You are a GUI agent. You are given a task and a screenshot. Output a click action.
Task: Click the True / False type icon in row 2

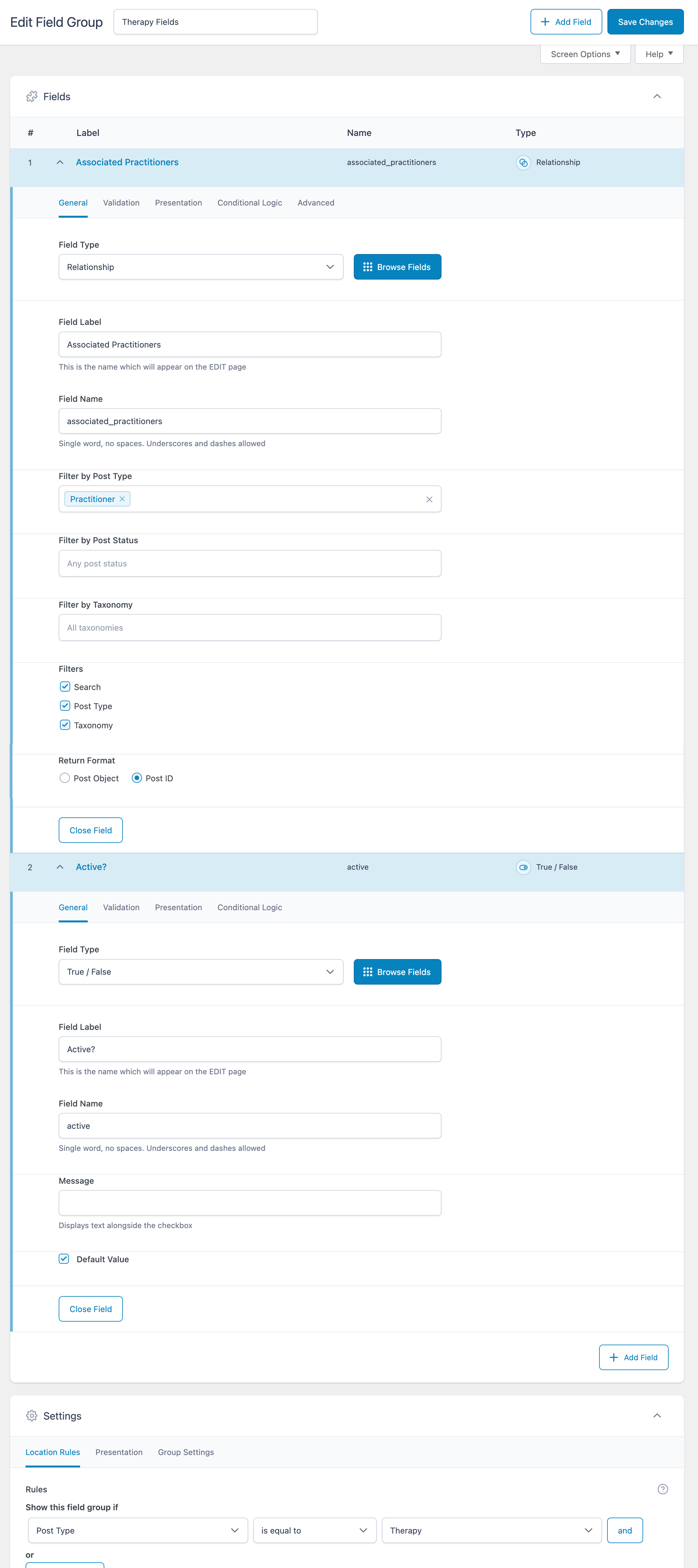[523, 867]
